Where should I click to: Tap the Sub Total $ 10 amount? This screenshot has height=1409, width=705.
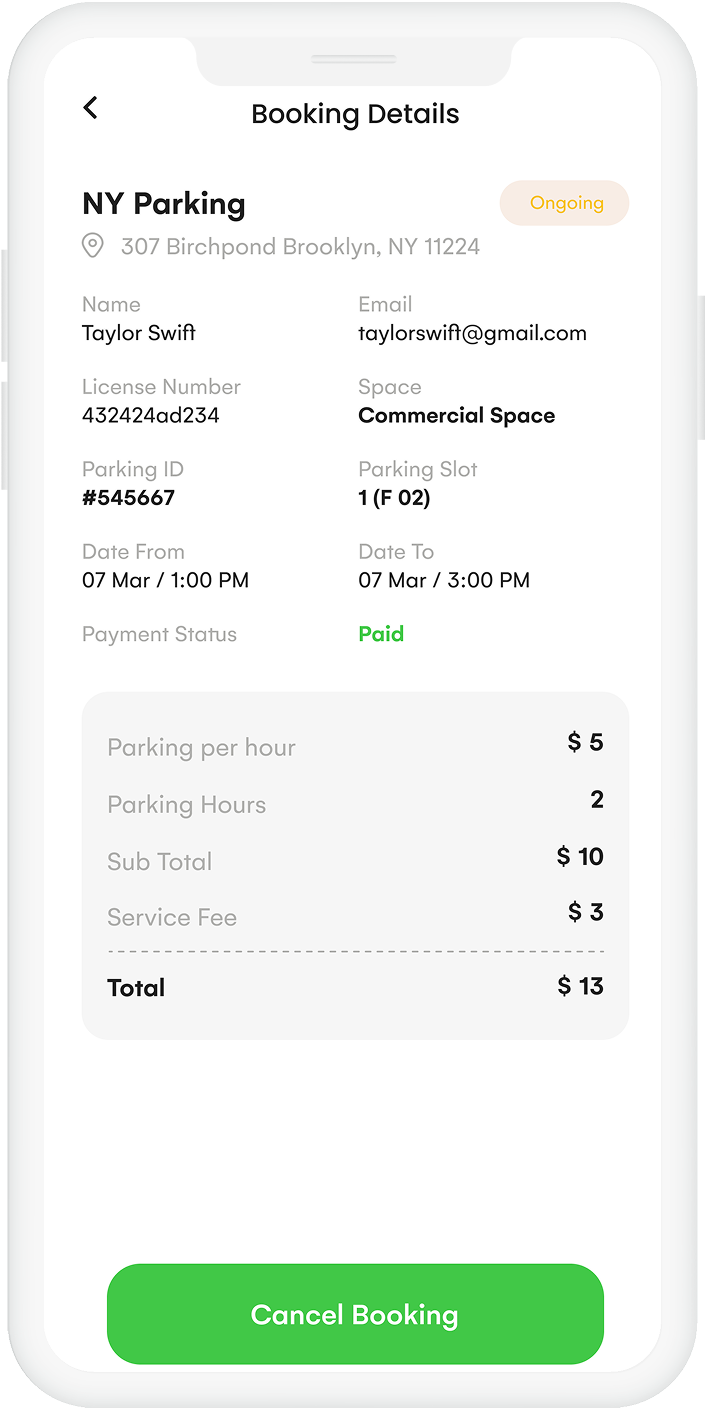[580, 857]
